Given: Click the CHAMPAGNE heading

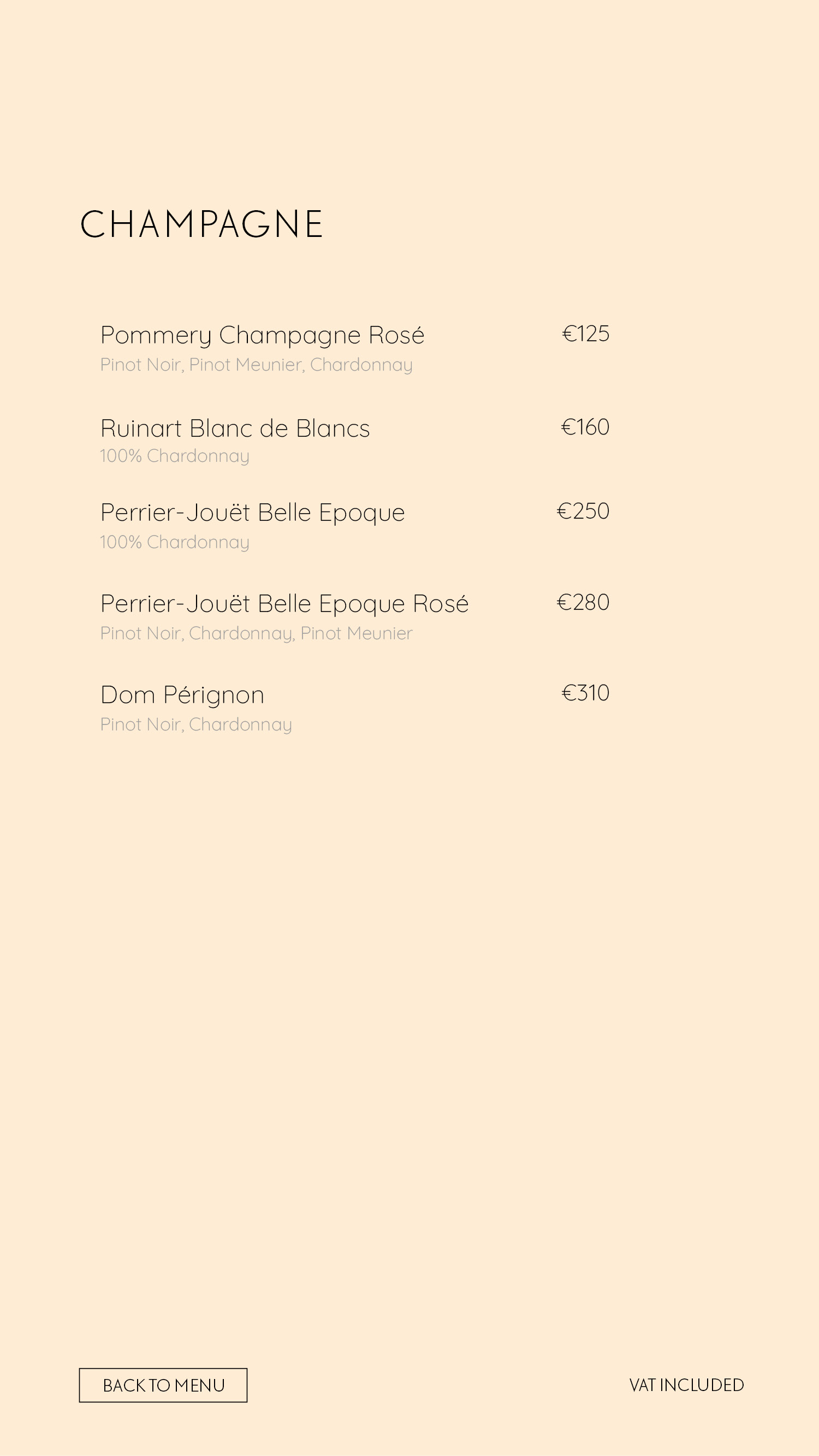Looking at the screenshot, I should [x=201, y=224].
